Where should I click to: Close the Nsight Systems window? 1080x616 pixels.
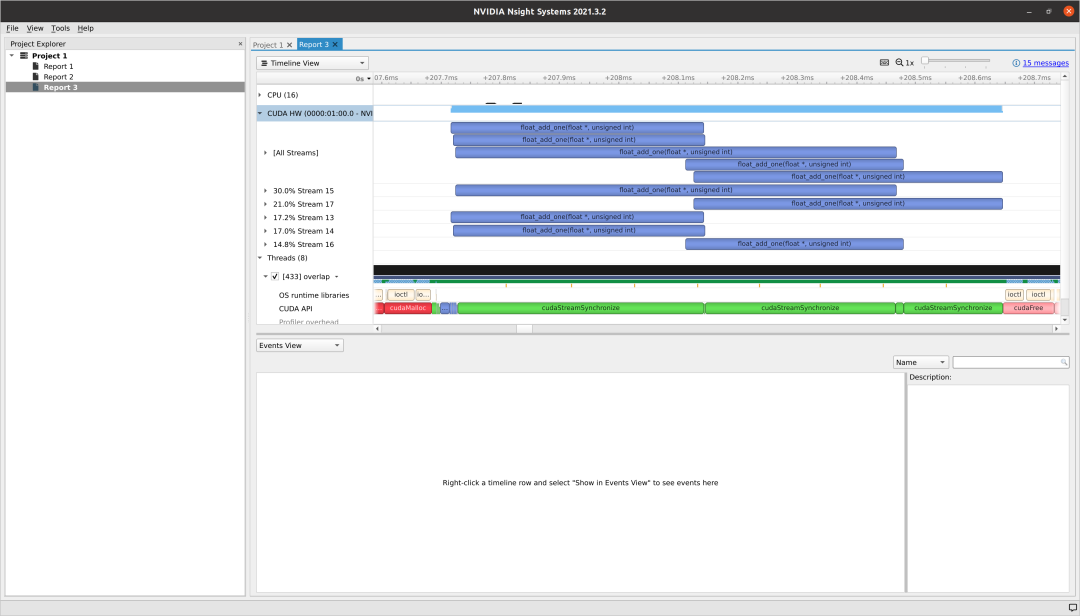[x=1068, y=11]
